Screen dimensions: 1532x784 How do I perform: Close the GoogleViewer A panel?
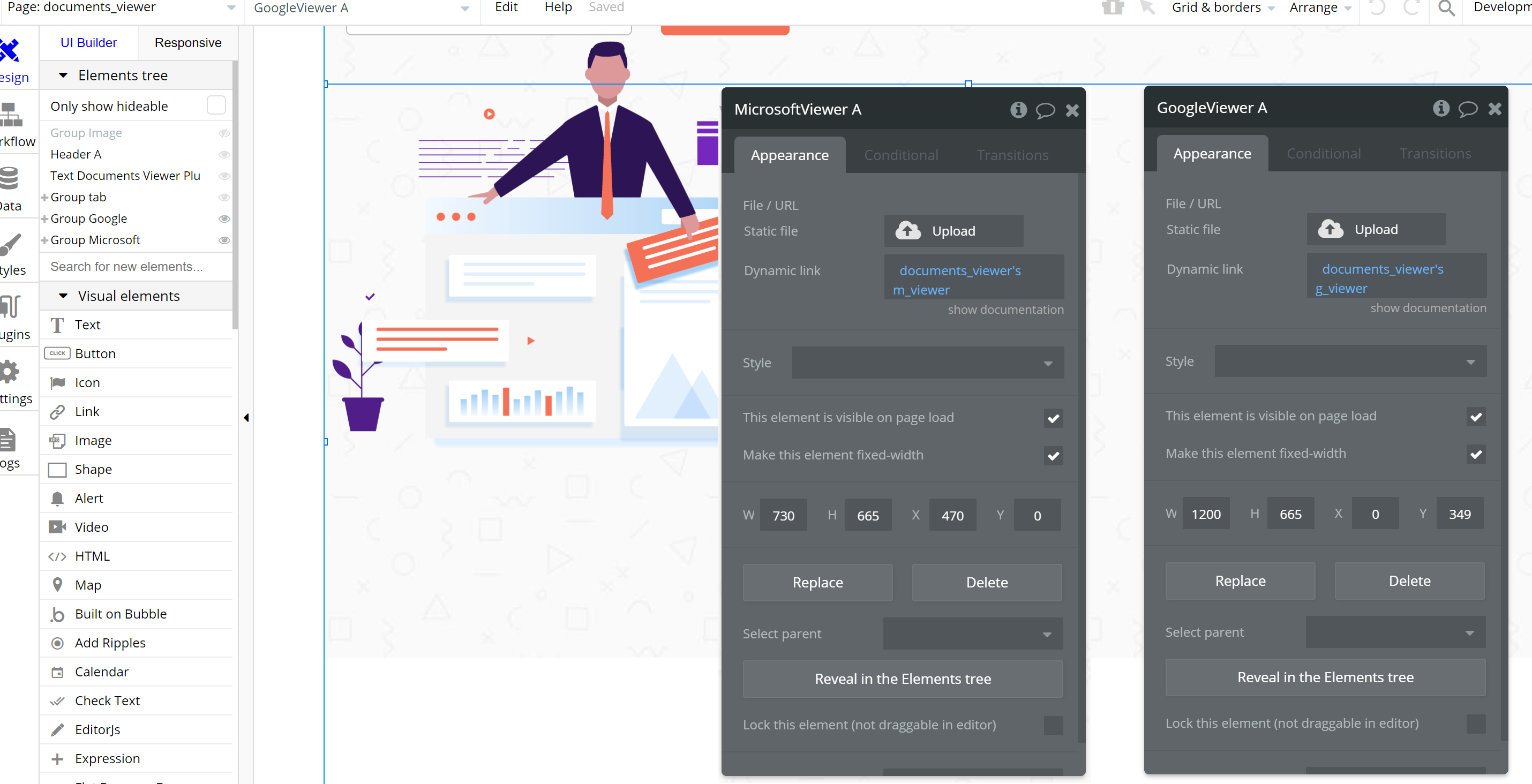pyautogui.click(x=1495, y=109)
